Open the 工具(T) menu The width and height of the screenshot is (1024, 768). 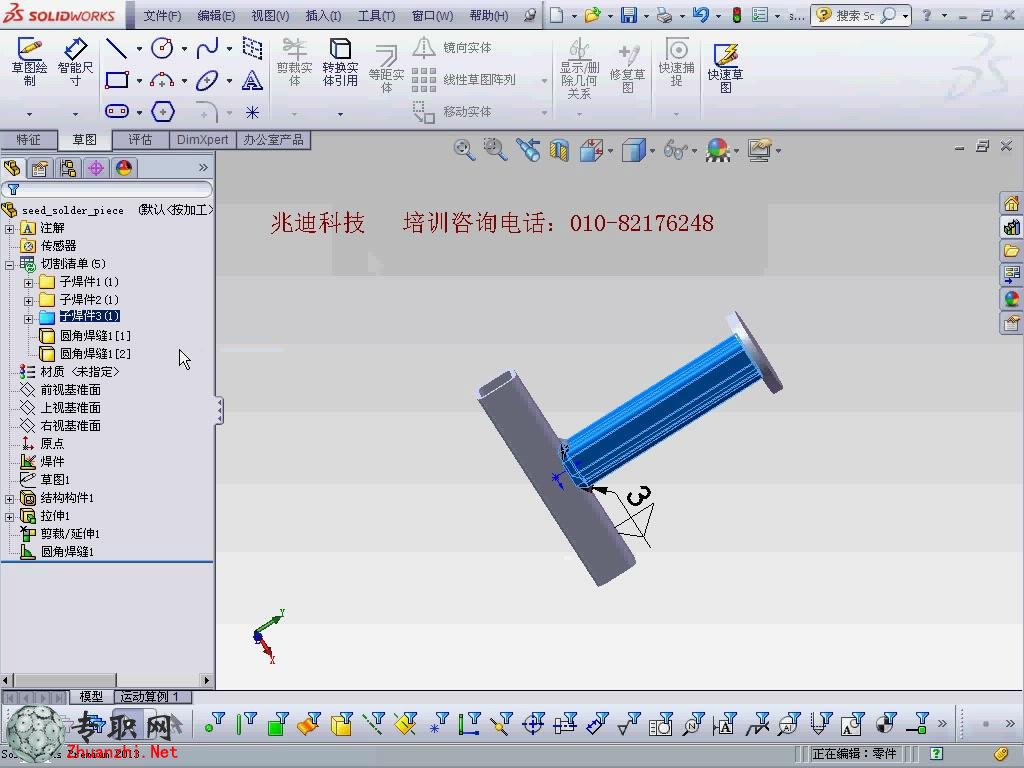pos(376,15)
